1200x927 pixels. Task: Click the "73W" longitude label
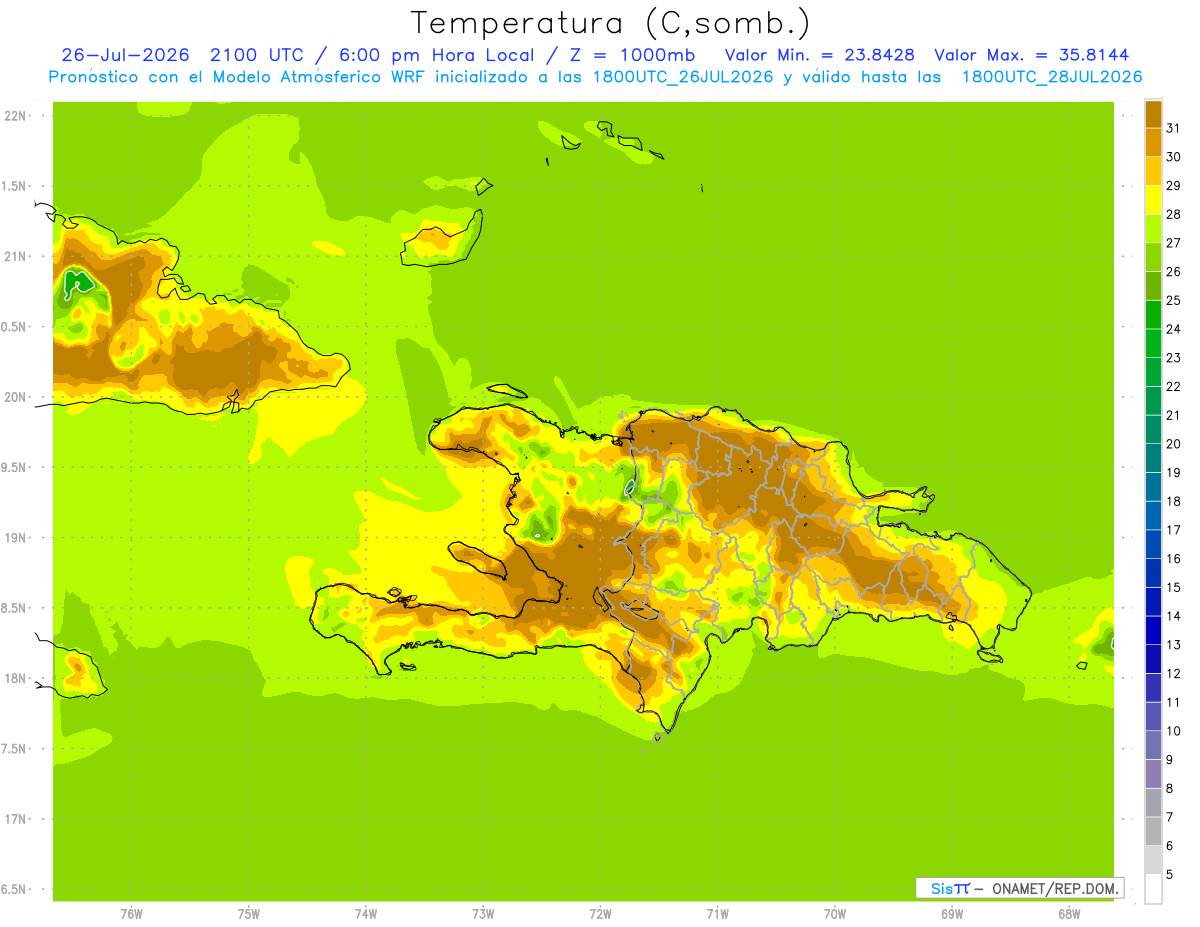click(x=483, y=914)
